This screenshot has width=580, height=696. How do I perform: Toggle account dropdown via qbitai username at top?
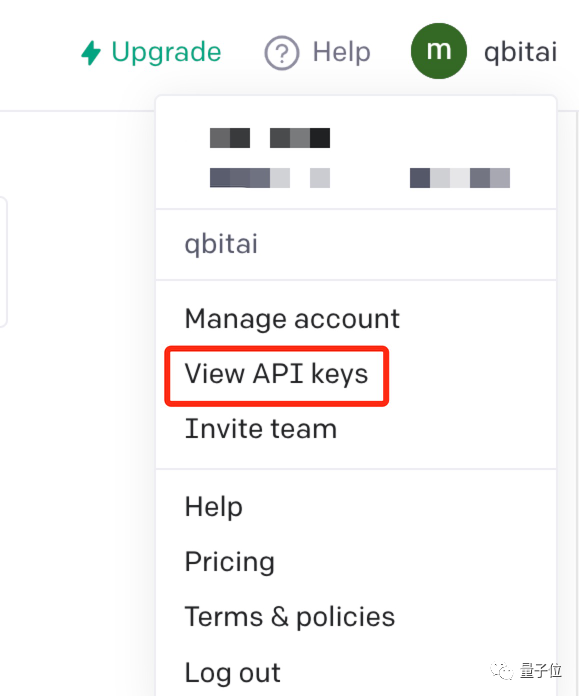(520, 52)
